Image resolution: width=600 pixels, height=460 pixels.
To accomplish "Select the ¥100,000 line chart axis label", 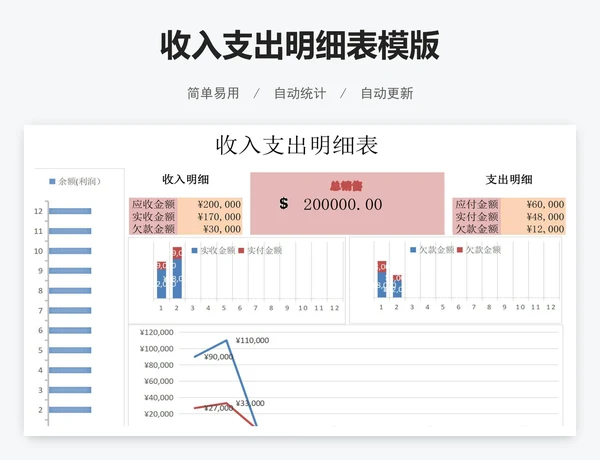I will click(157, 349).
